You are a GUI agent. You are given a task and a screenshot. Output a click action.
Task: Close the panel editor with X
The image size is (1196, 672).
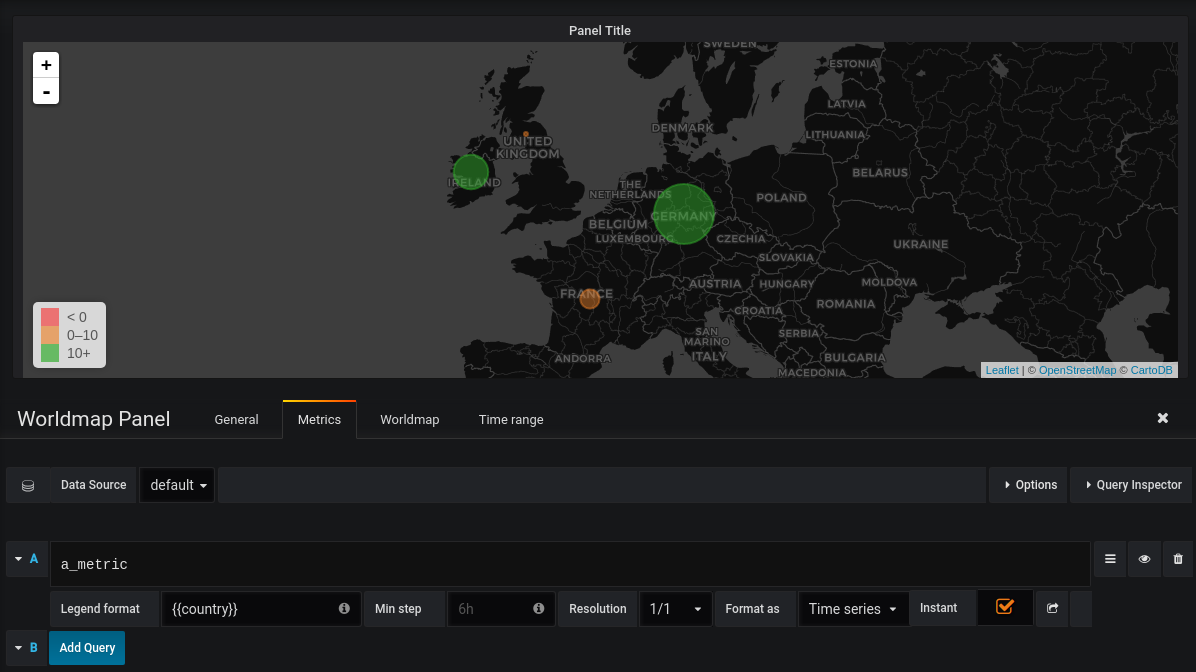[1162, 418]
